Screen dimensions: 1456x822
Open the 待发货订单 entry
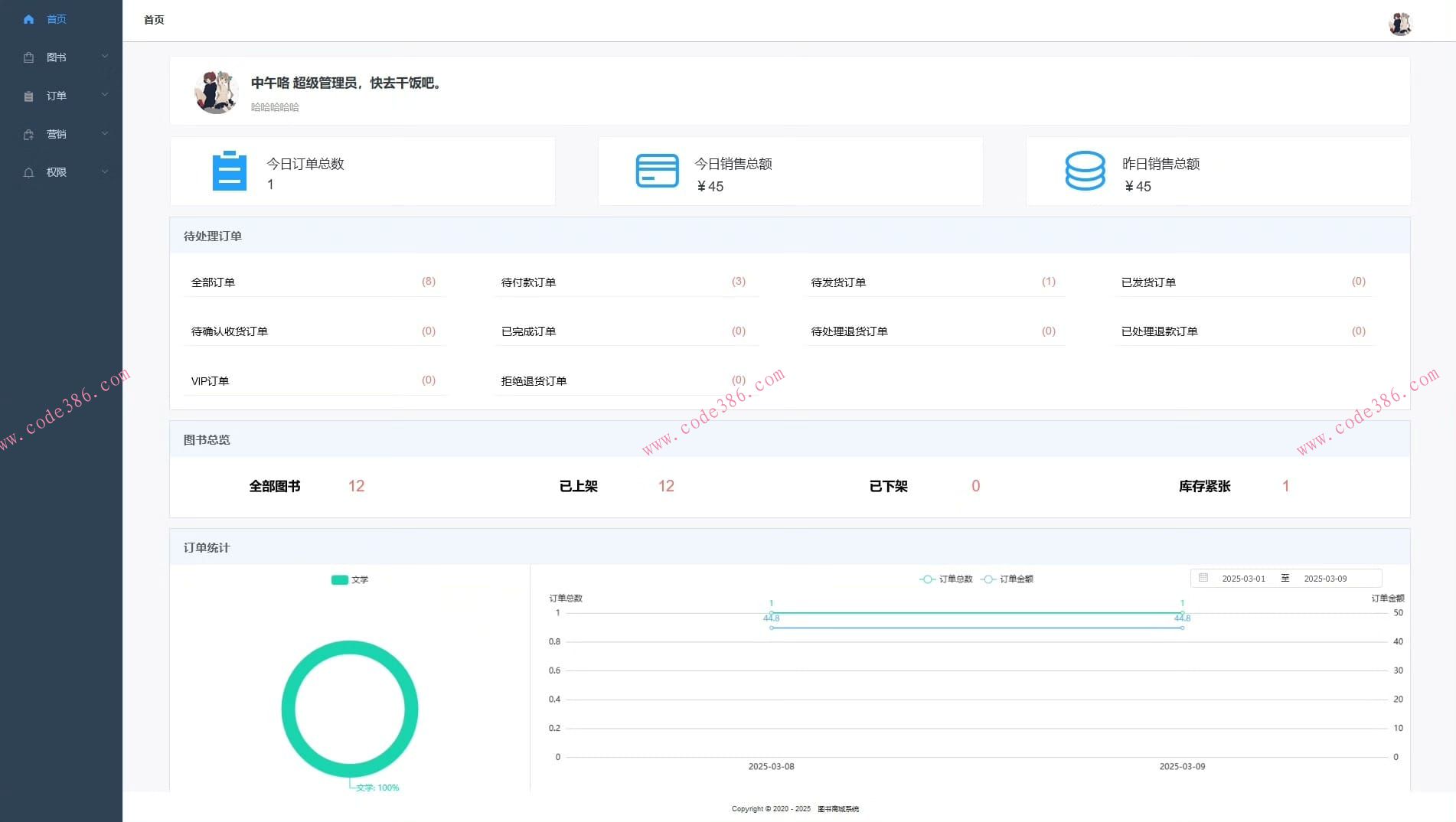[838, 282]
